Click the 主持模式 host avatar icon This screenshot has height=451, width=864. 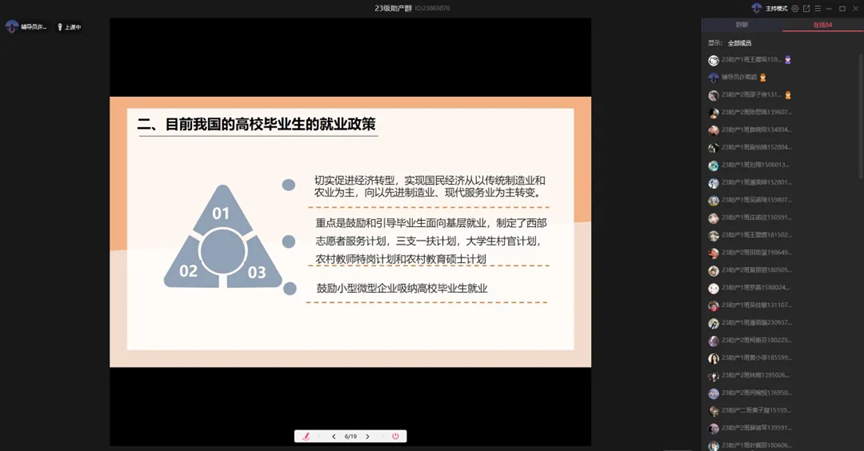[756, 8]
